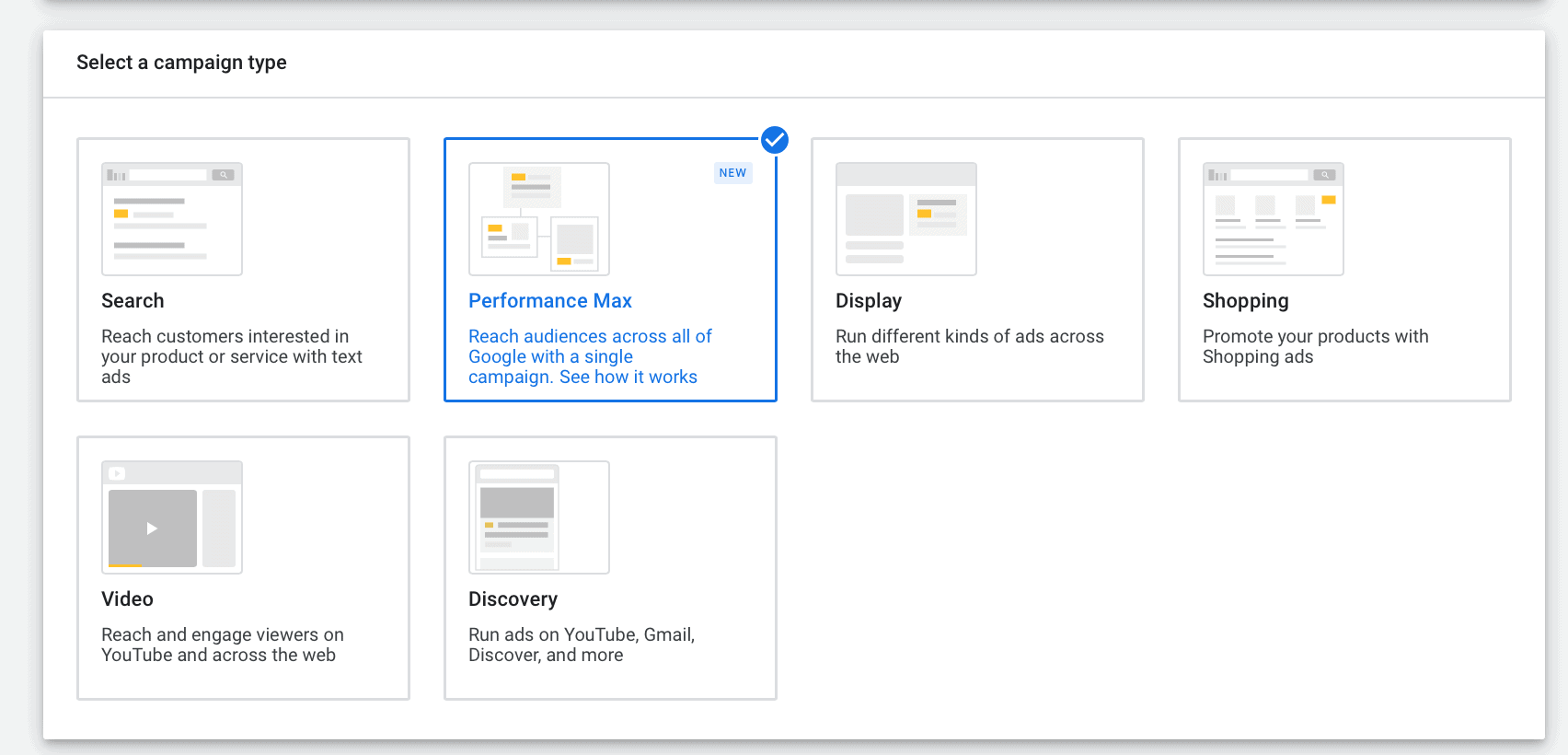Click the blue selected checkmark badge
Viewport: 1568px width, 755px height.
[775, 140]
